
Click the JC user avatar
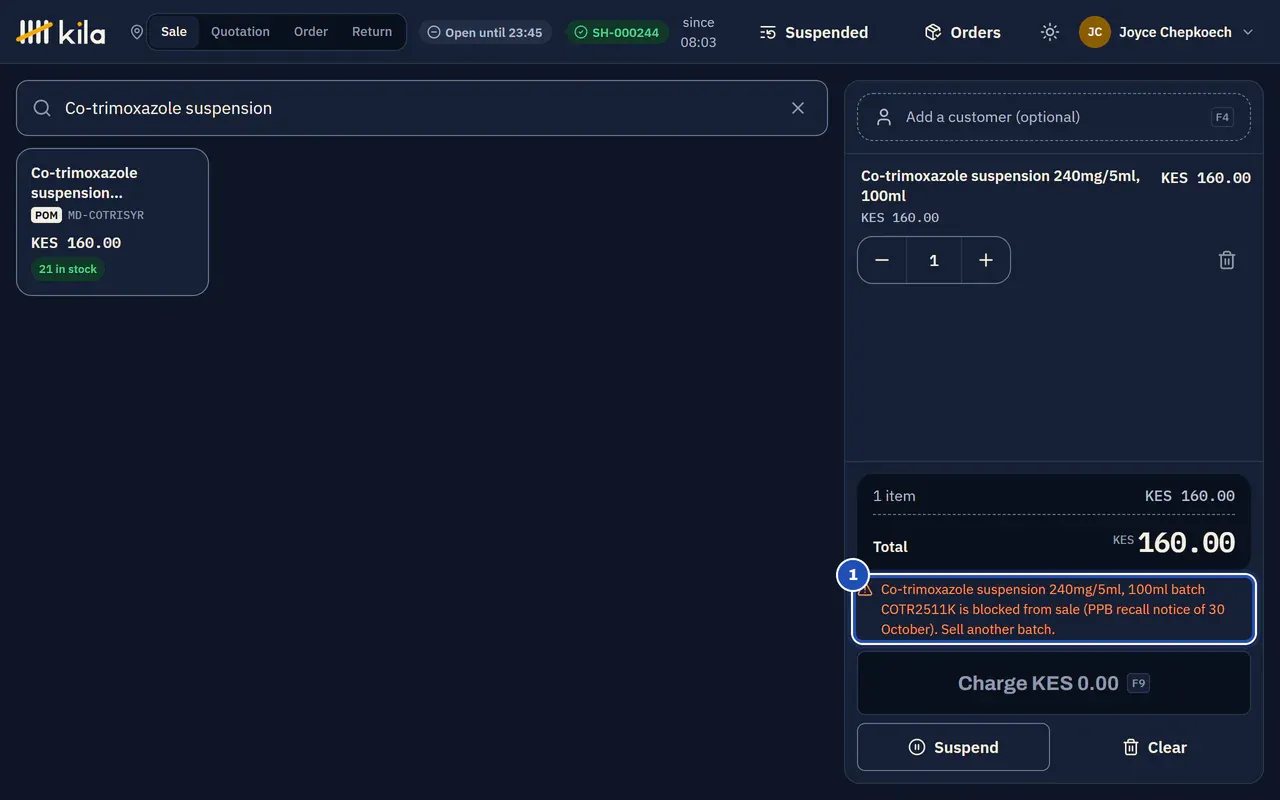[x=1095, y=32]
